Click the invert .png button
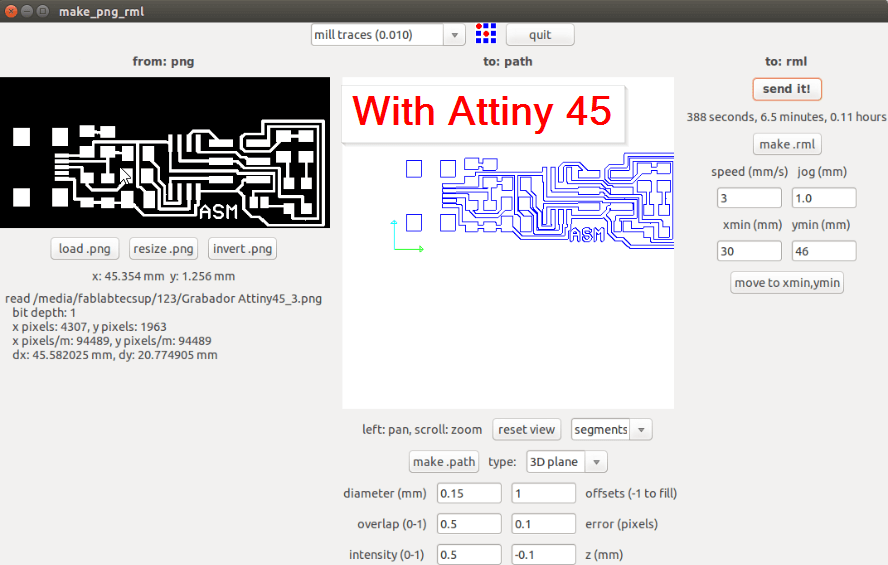The image size is (888, 565). tap(242, 249)
